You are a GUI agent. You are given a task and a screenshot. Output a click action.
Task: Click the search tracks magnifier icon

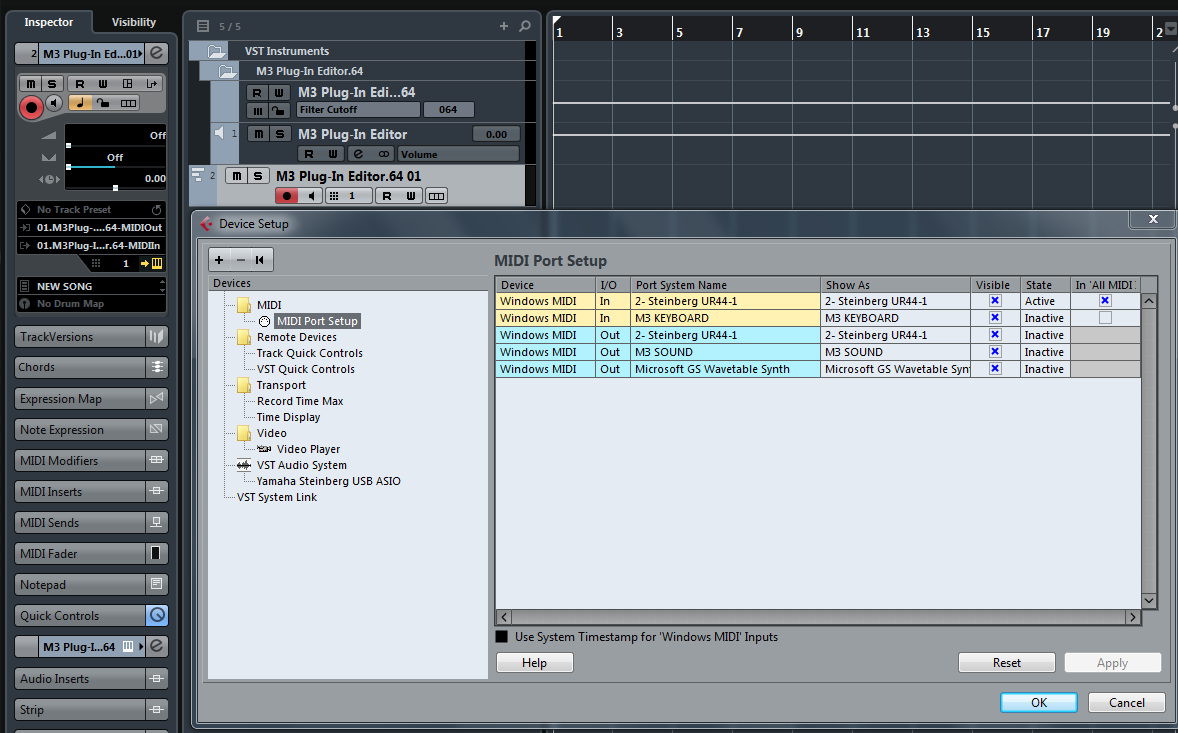click(524, 26)
